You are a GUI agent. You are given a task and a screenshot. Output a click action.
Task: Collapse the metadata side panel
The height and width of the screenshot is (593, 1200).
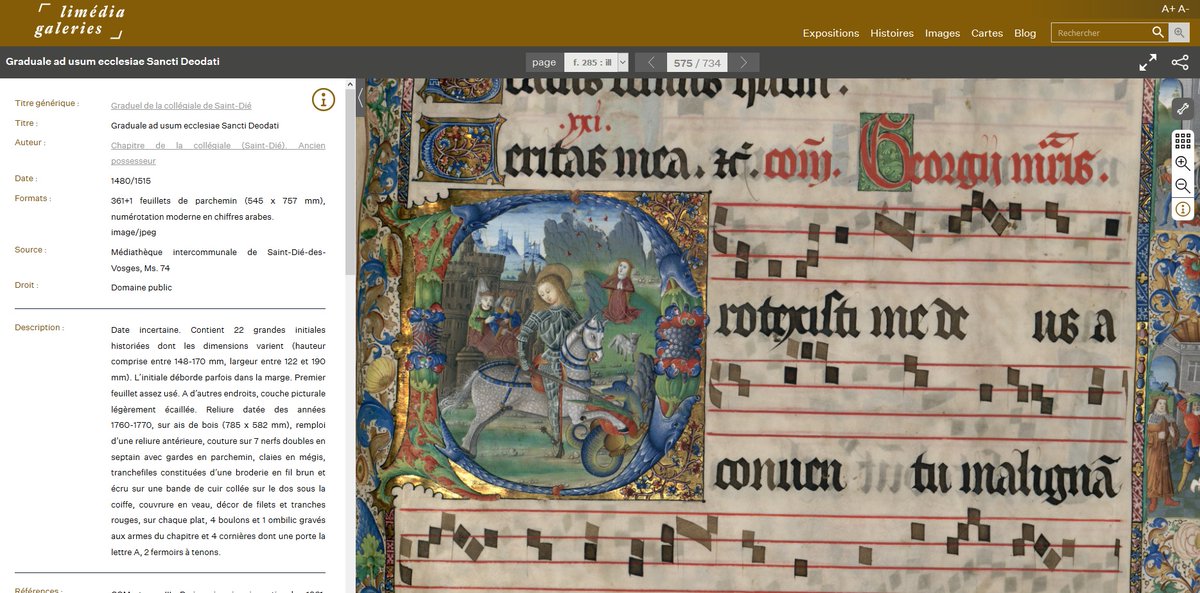click(361, 98)
